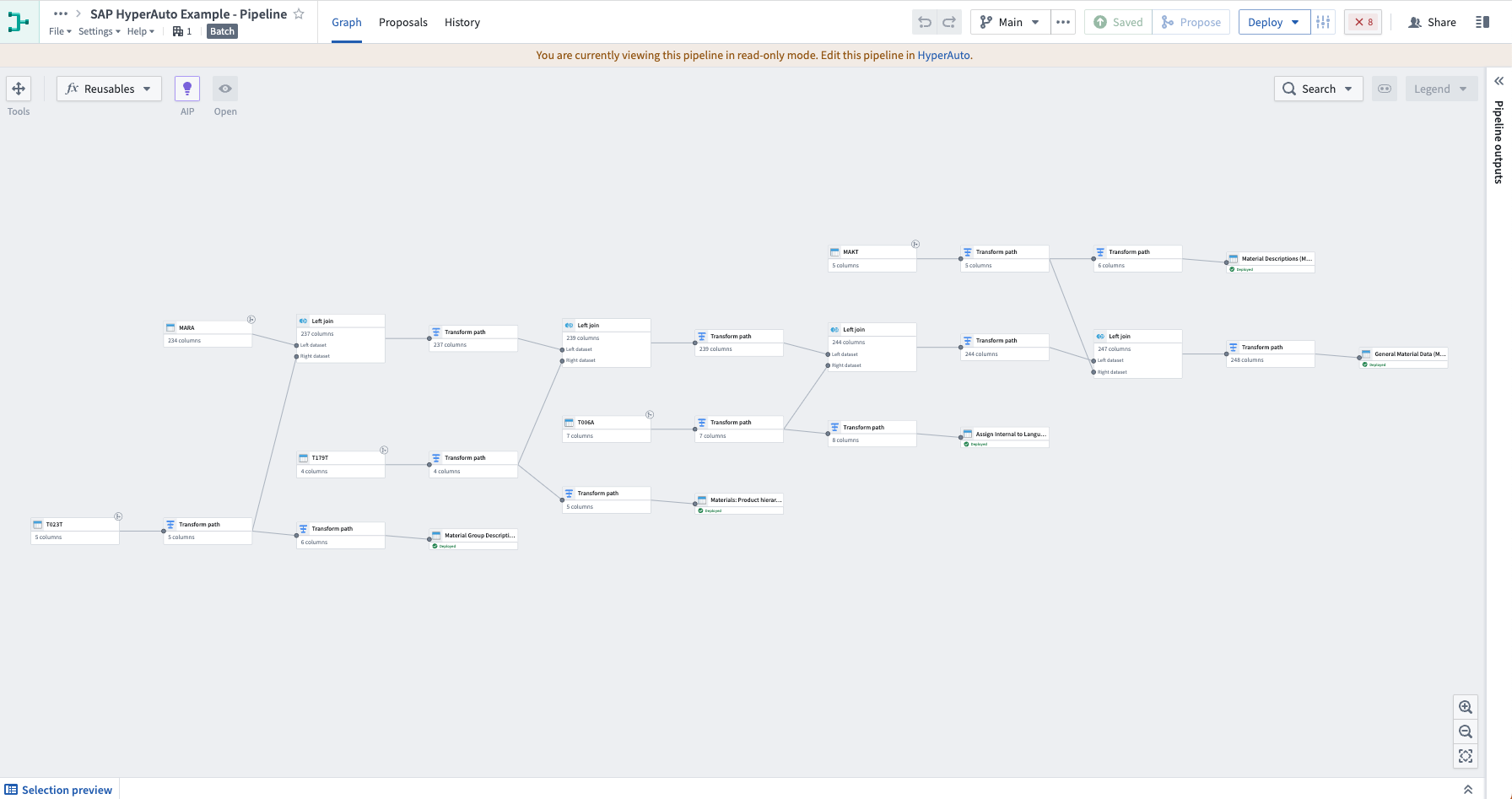Open the Search dropdown
Viewport: 1512px width, 799px height.
[1318, 89]
